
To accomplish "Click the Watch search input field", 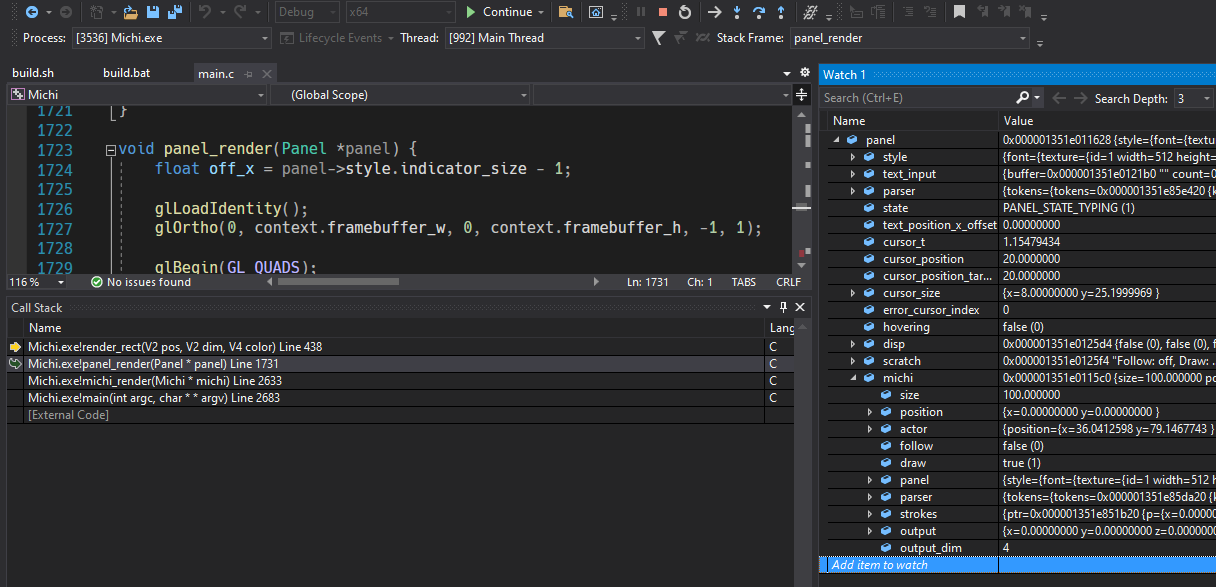I will (x=916, y=98).
